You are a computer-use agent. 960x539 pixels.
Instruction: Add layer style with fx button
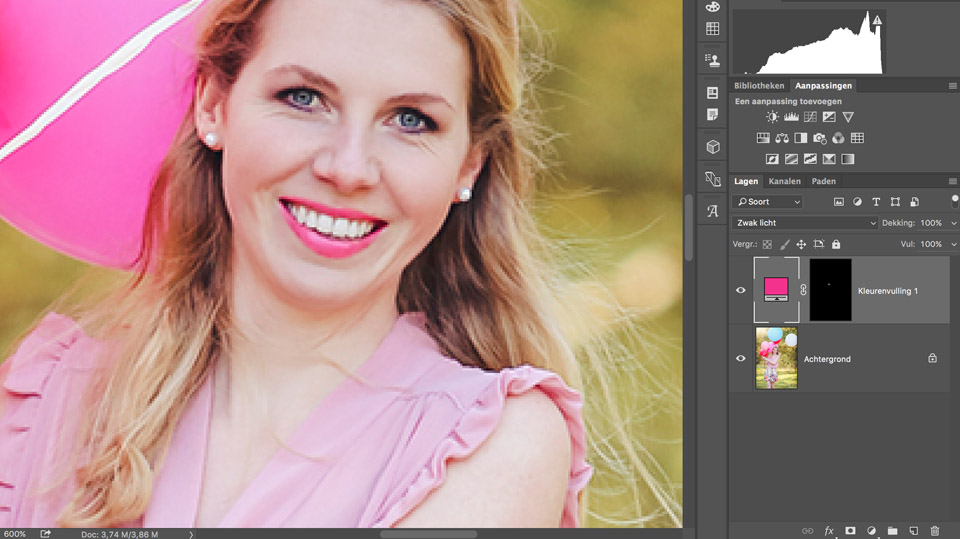point(829,531)
